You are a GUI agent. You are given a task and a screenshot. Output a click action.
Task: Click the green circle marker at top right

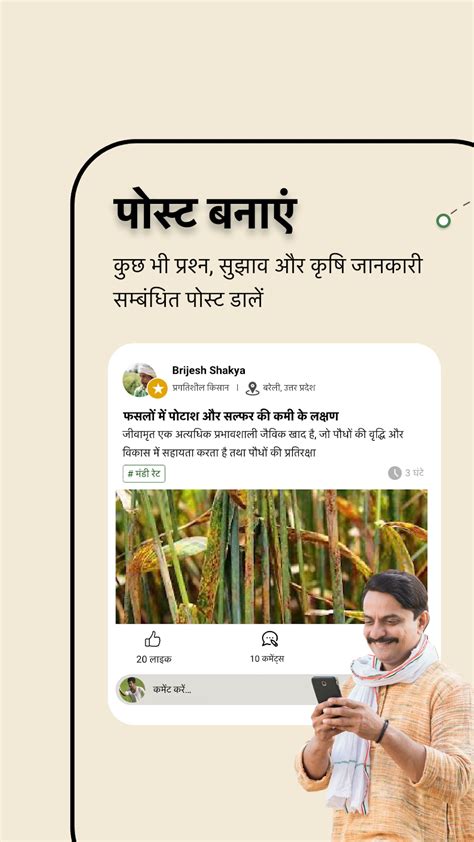pyautogui.click(x=443, y=220)
